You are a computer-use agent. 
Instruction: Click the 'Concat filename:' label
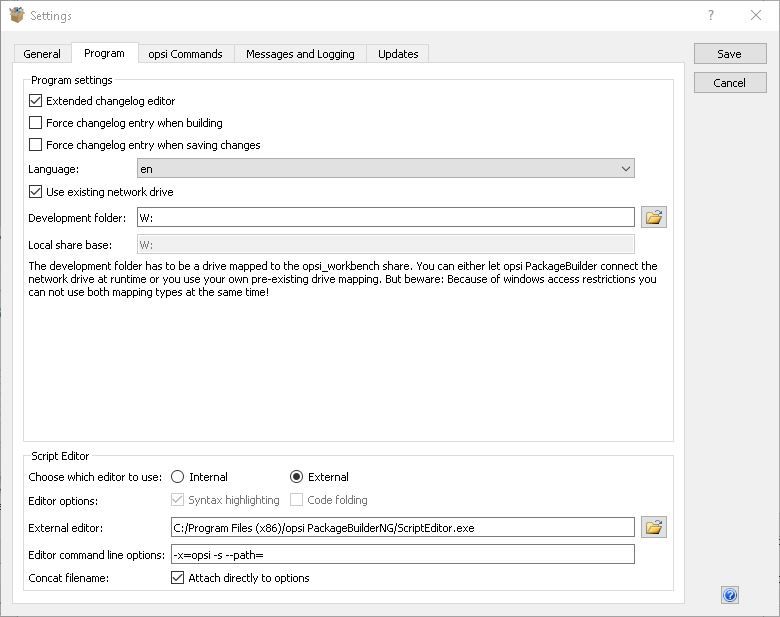tap(69, 578)
